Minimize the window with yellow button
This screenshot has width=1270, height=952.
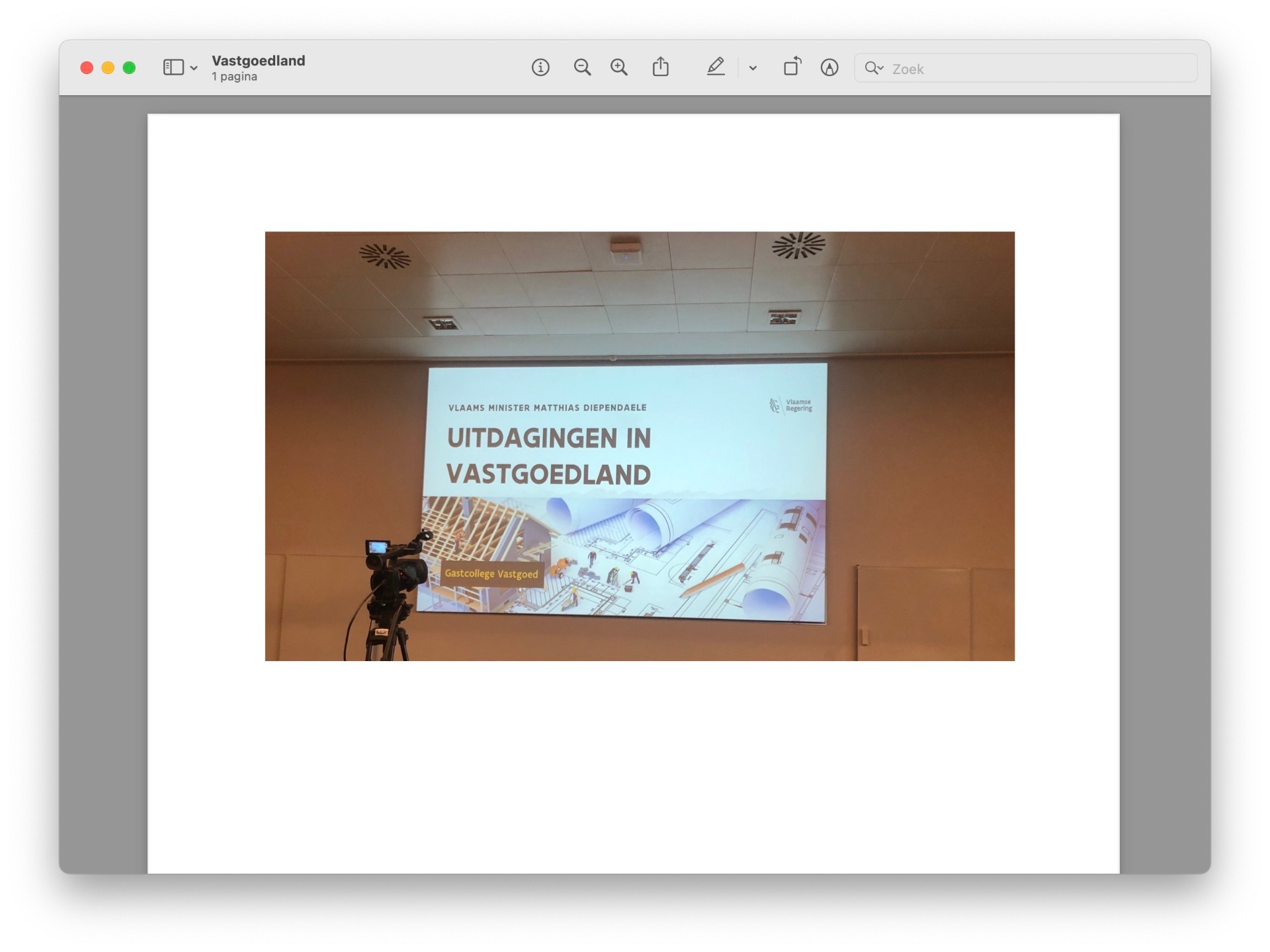tap(108, 67)
